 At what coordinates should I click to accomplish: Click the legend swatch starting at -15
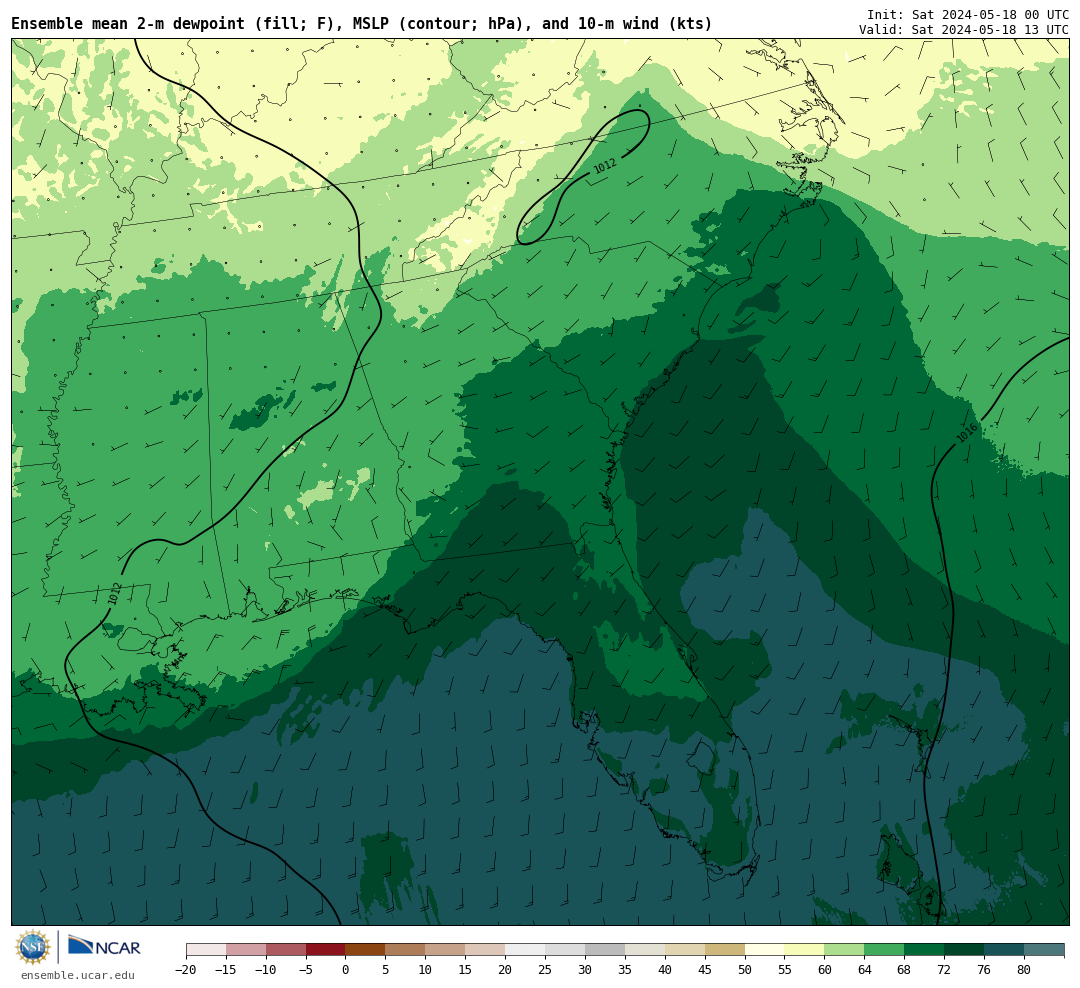[246, 950]
